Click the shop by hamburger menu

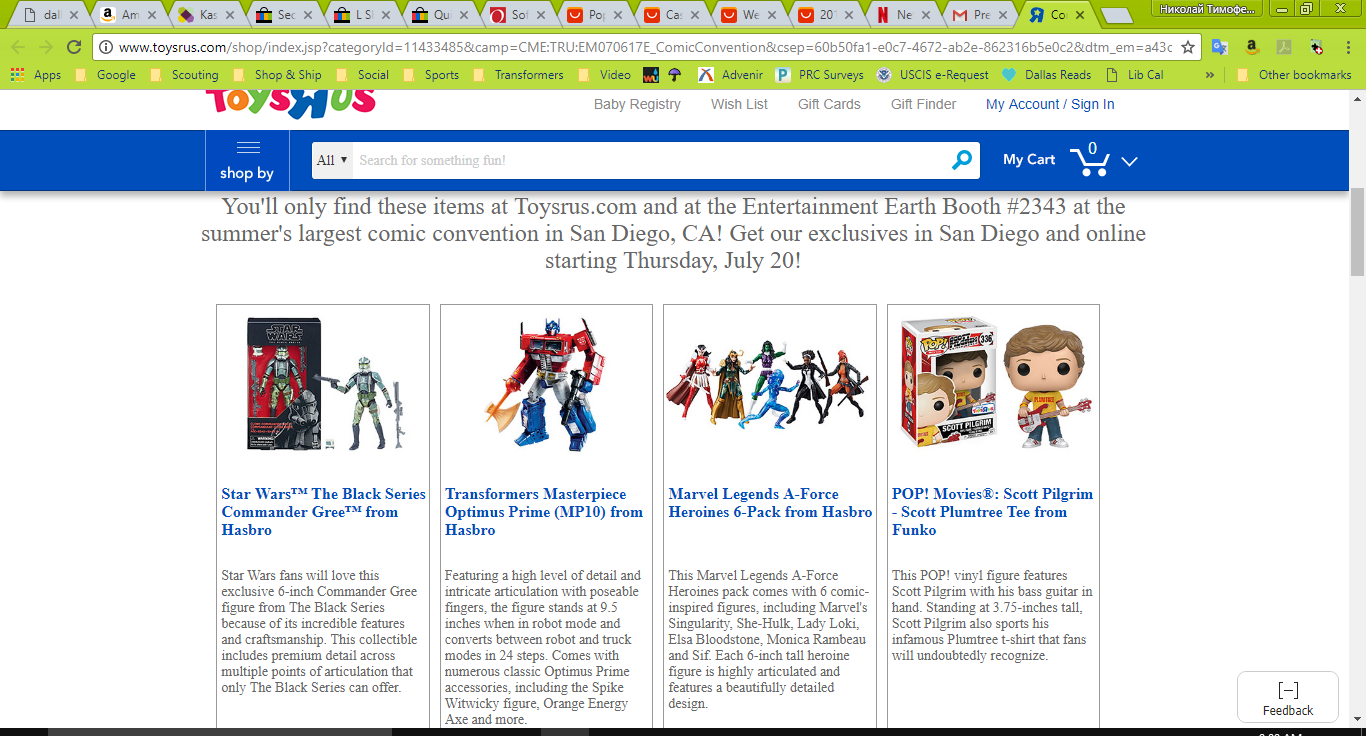(x=247, y=160)
